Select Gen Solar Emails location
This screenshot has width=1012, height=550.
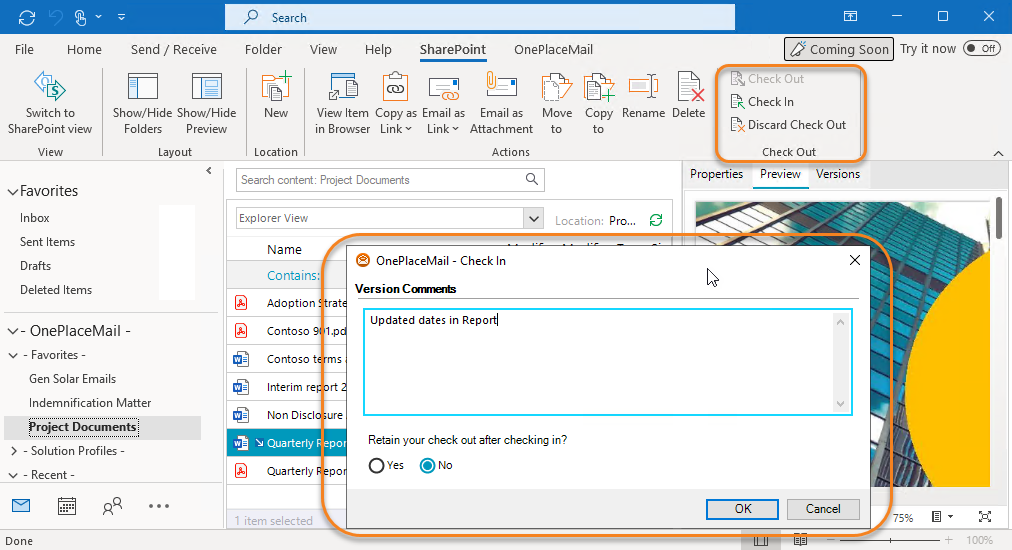tap(72, 379)
